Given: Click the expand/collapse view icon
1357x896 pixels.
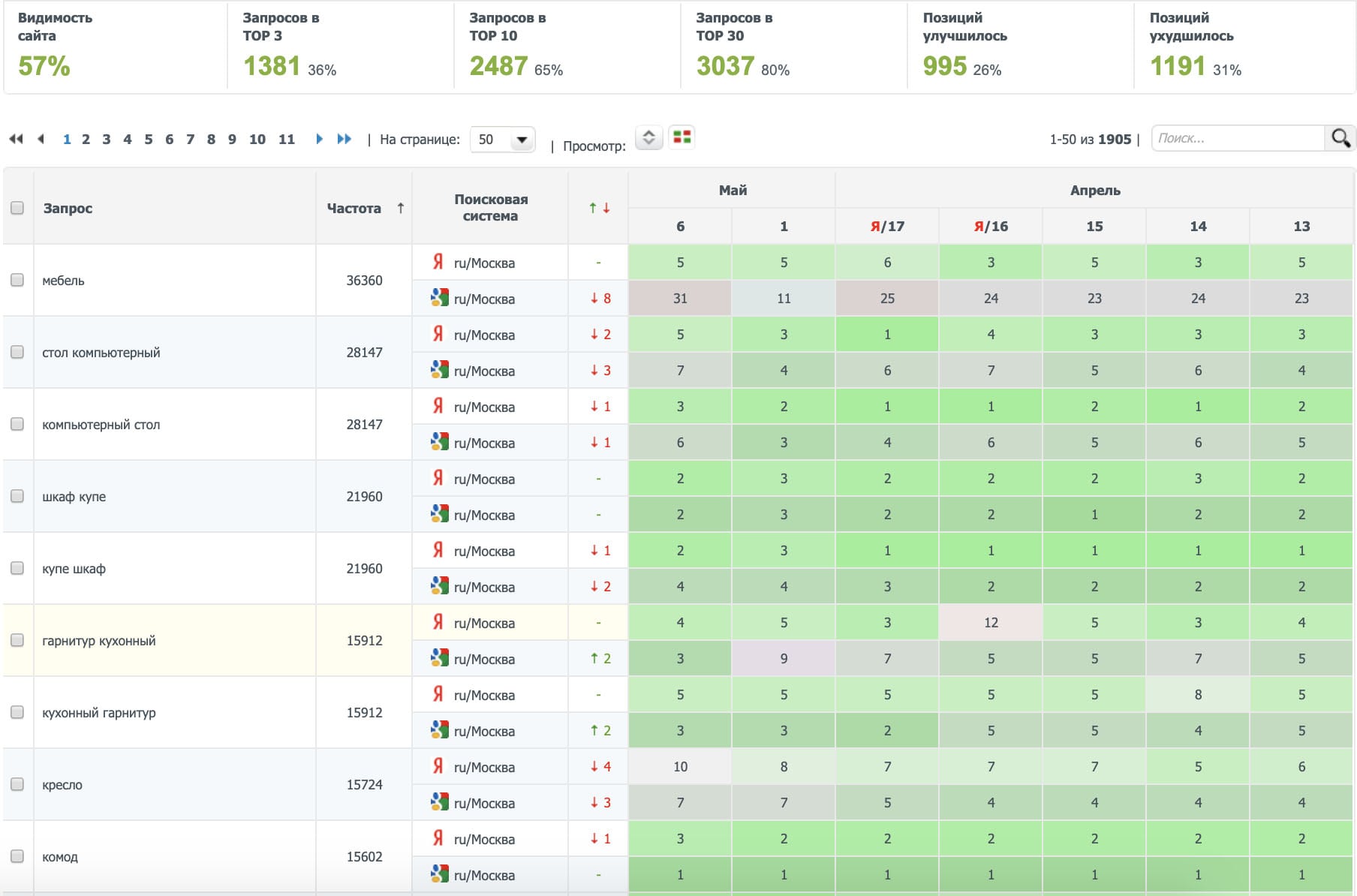Looking at the screenshot, I should coord(648,138).
